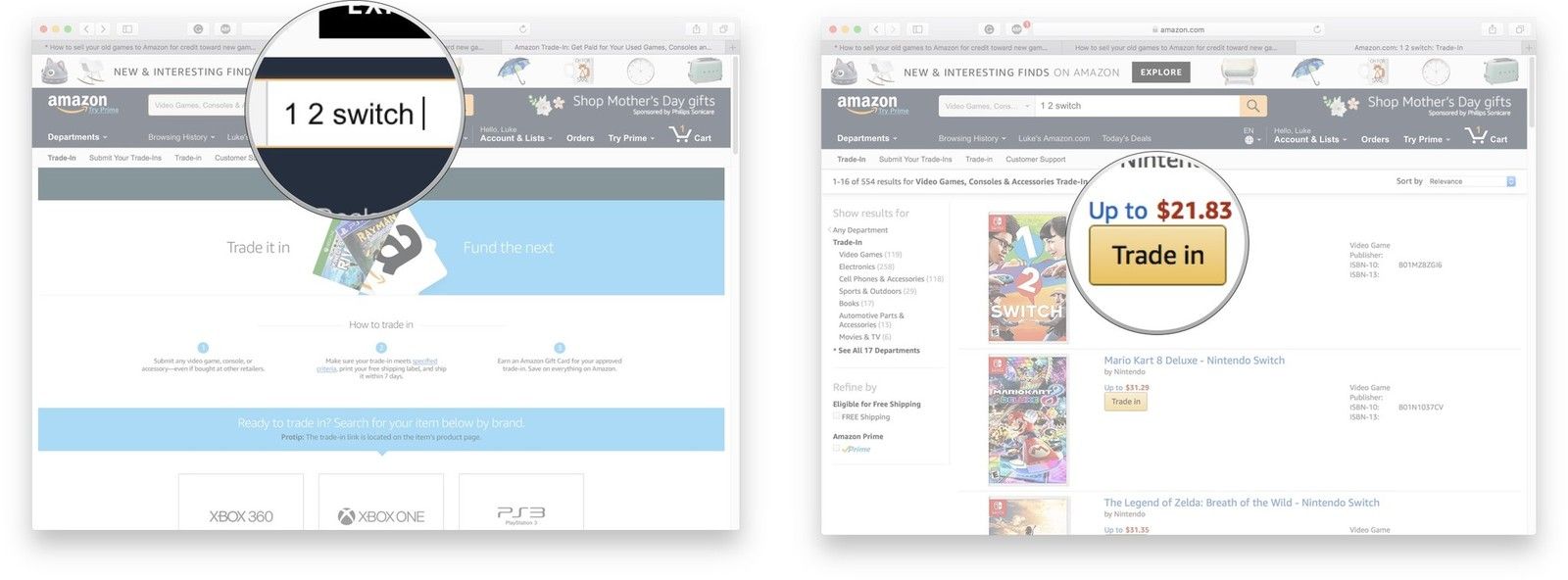Expand Video Games search category dropdown right window
Image resolution: width=1568 pixels, height=580 pixels.
click(987, 106)
